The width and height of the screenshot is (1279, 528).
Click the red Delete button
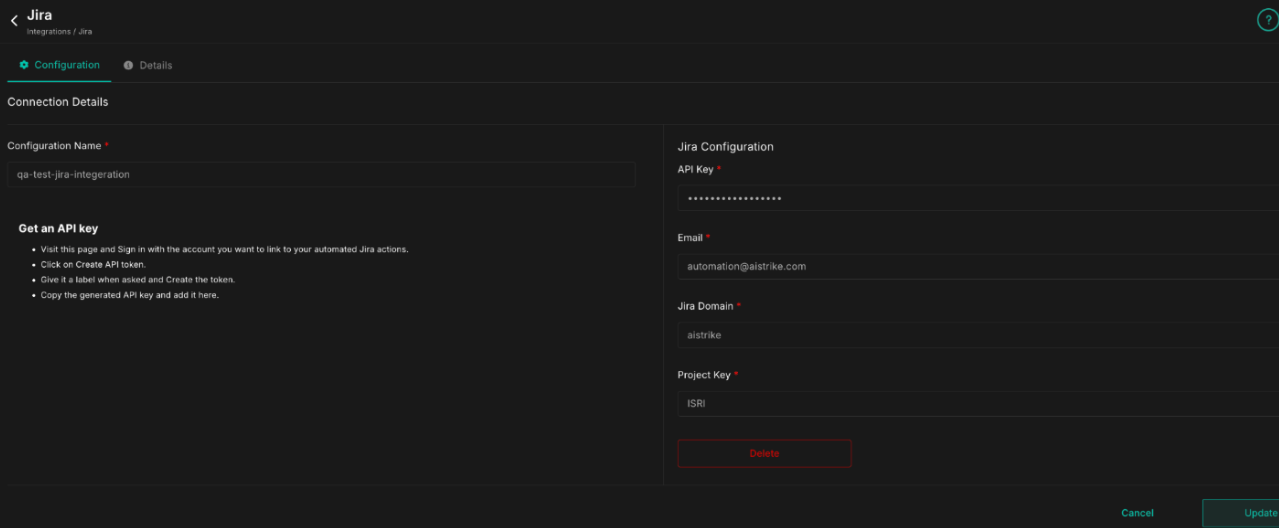click(x=764, y=453)
